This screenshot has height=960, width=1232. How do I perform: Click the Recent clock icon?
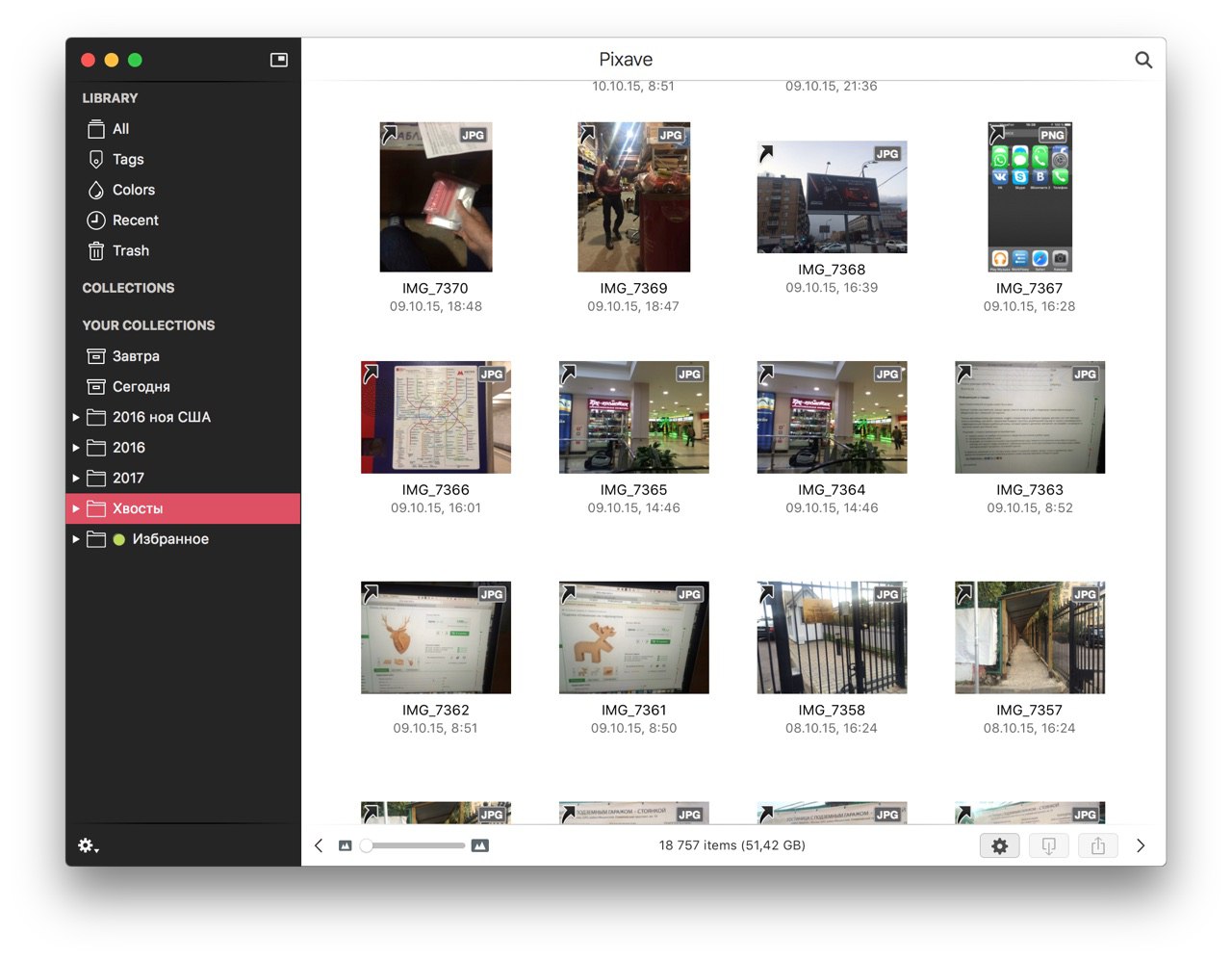coord(96,221)
